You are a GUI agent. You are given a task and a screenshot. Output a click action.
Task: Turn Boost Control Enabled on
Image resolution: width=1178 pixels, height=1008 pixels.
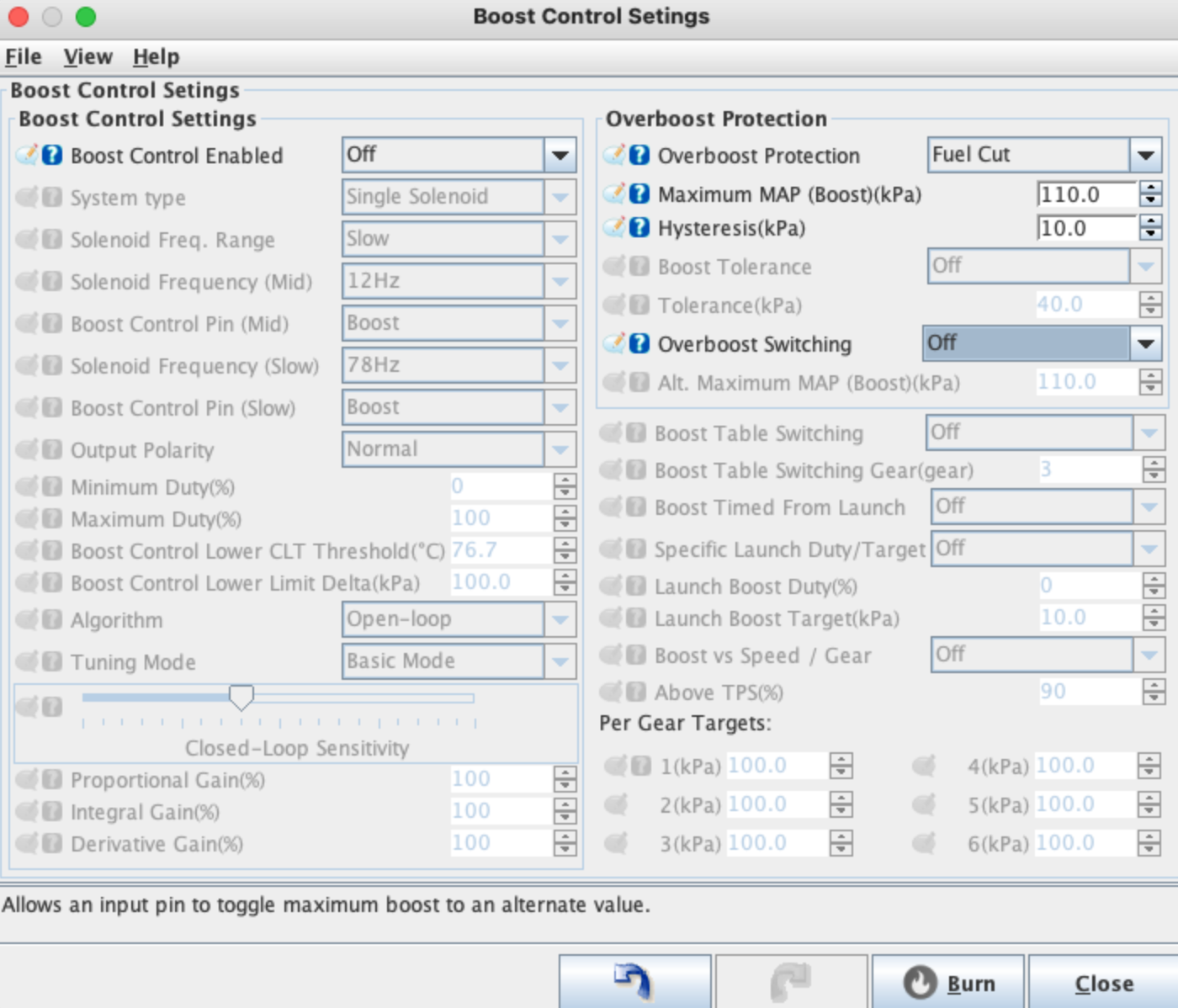click(458, 155)
